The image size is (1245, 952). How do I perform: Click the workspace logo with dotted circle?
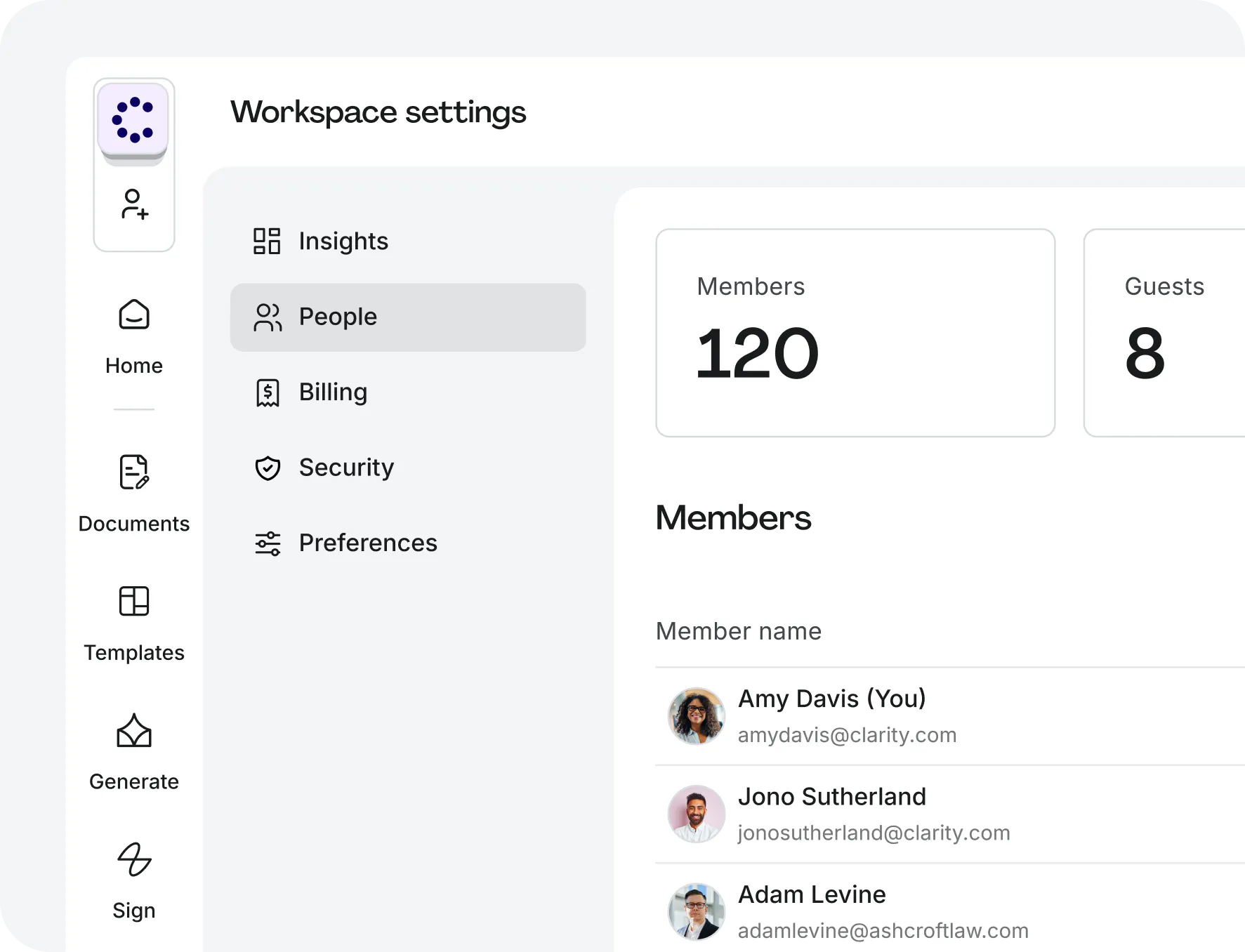[x=133, y=119]
